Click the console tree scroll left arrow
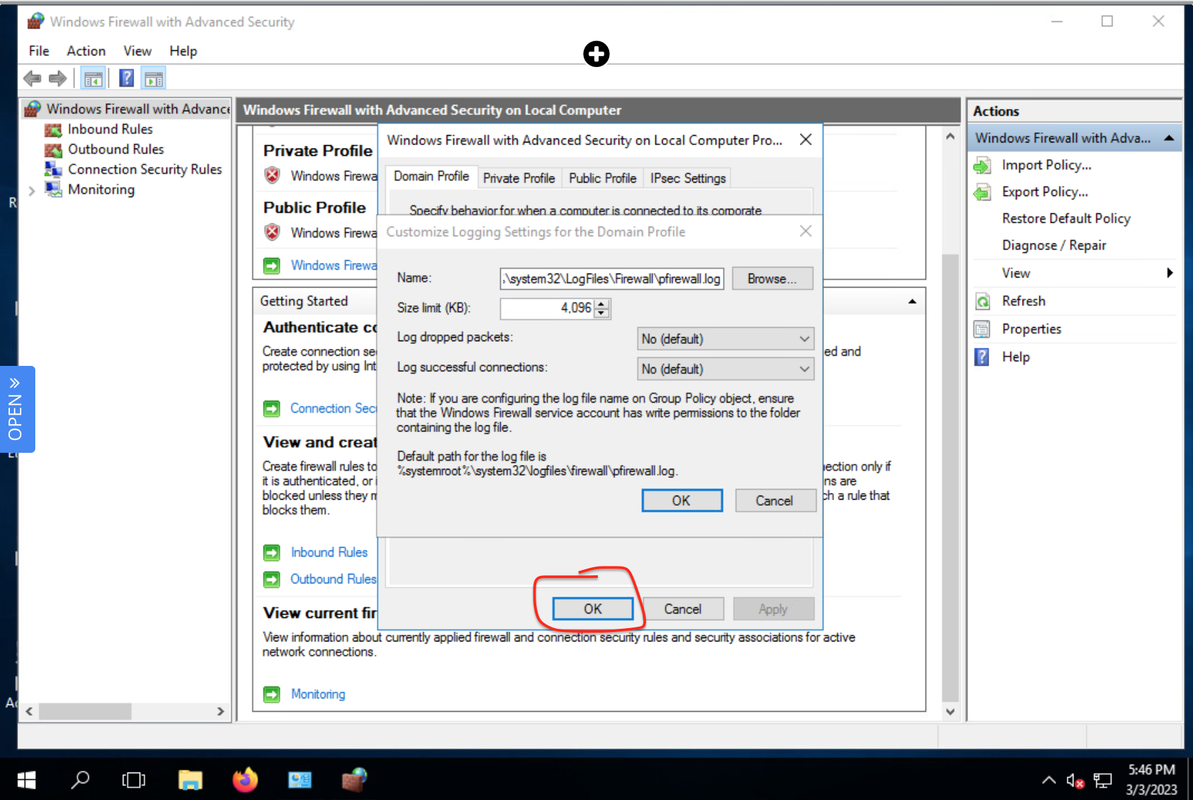 tap(29, 712)
